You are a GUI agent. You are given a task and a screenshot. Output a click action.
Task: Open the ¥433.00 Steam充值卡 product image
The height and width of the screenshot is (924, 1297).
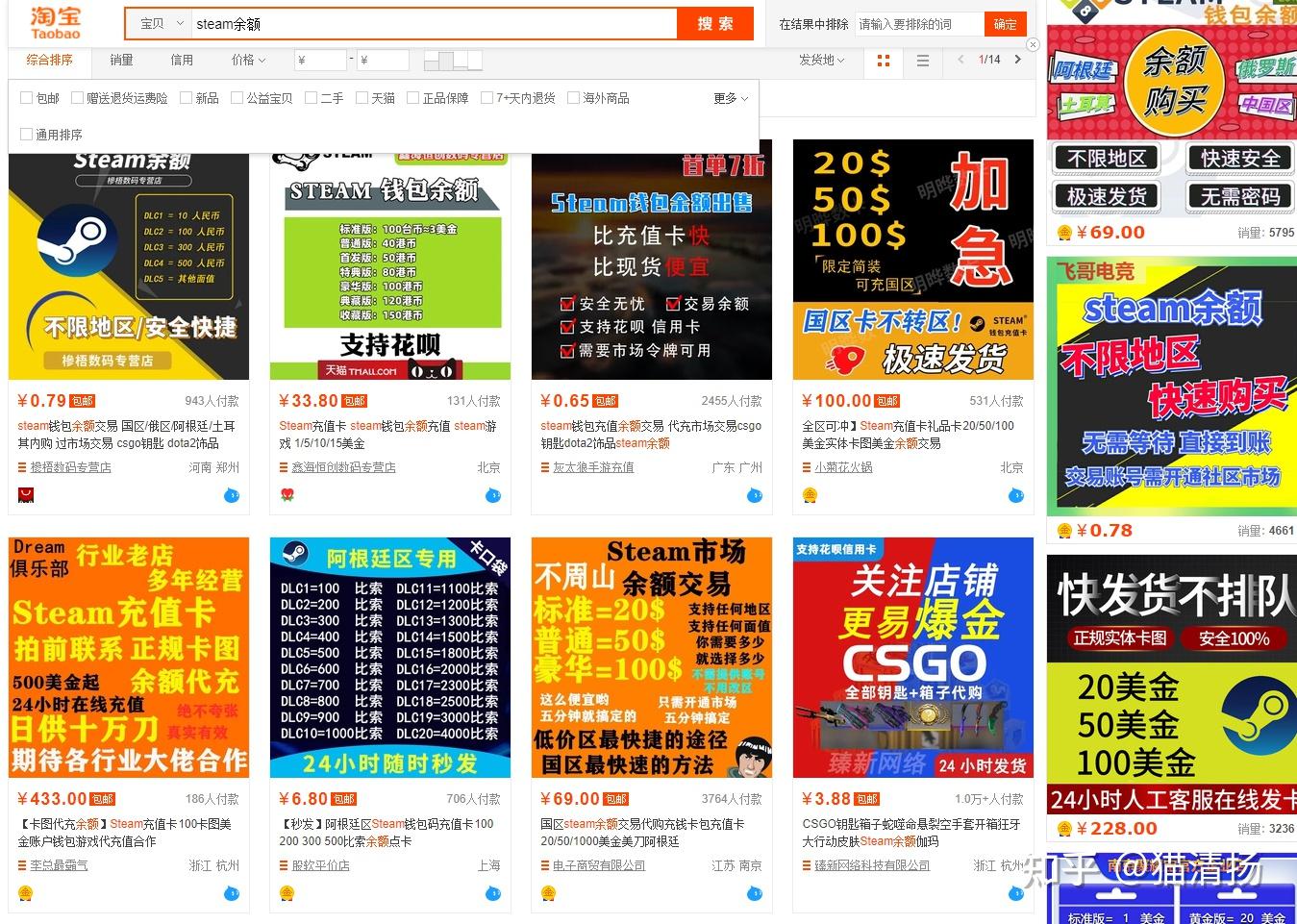click(129, 658)
